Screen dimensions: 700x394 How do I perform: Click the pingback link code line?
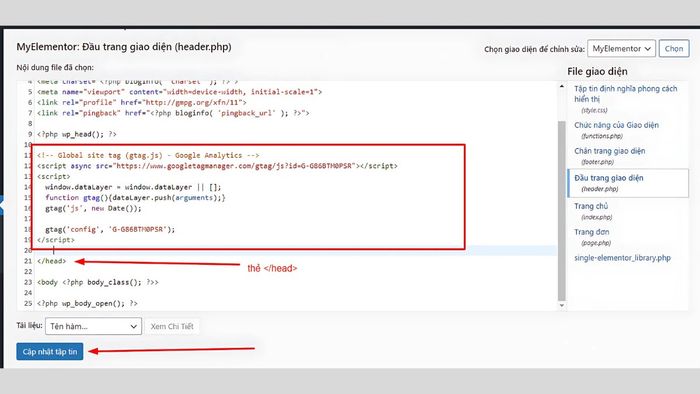coord(173,113)
